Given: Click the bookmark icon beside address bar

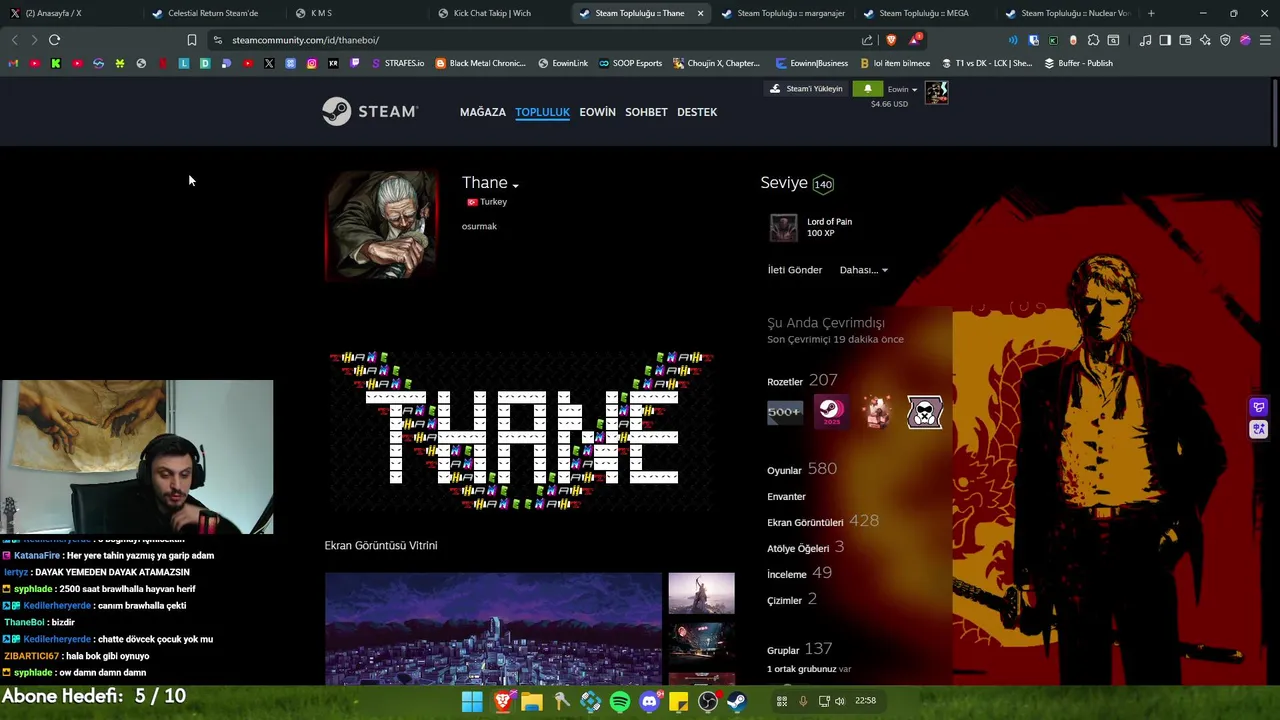Looking at the screenshot, I should pyautogui.click(x=191, y=40).
